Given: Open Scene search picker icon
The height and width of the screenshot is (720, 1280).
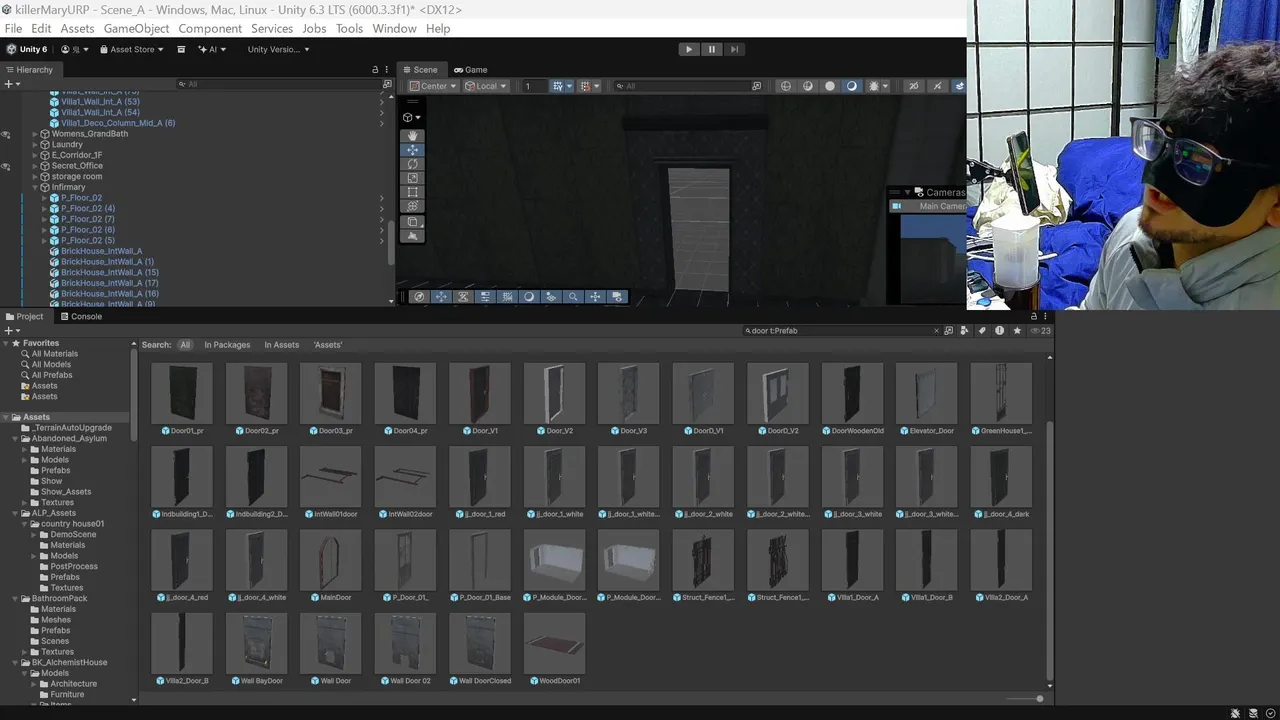Looking at the screenshot, I should (757, 86).
